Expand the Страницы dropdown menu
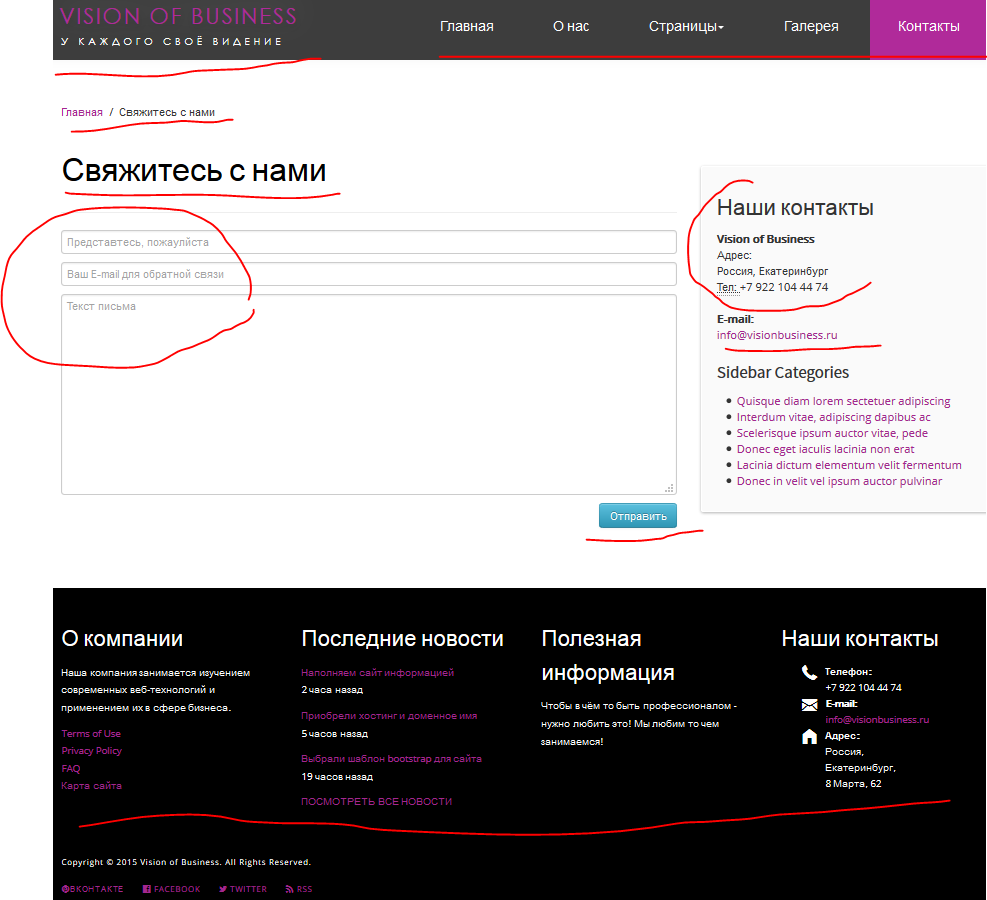Image resolution: width=987 pixels, height=900 pixels. pos(686,26)
